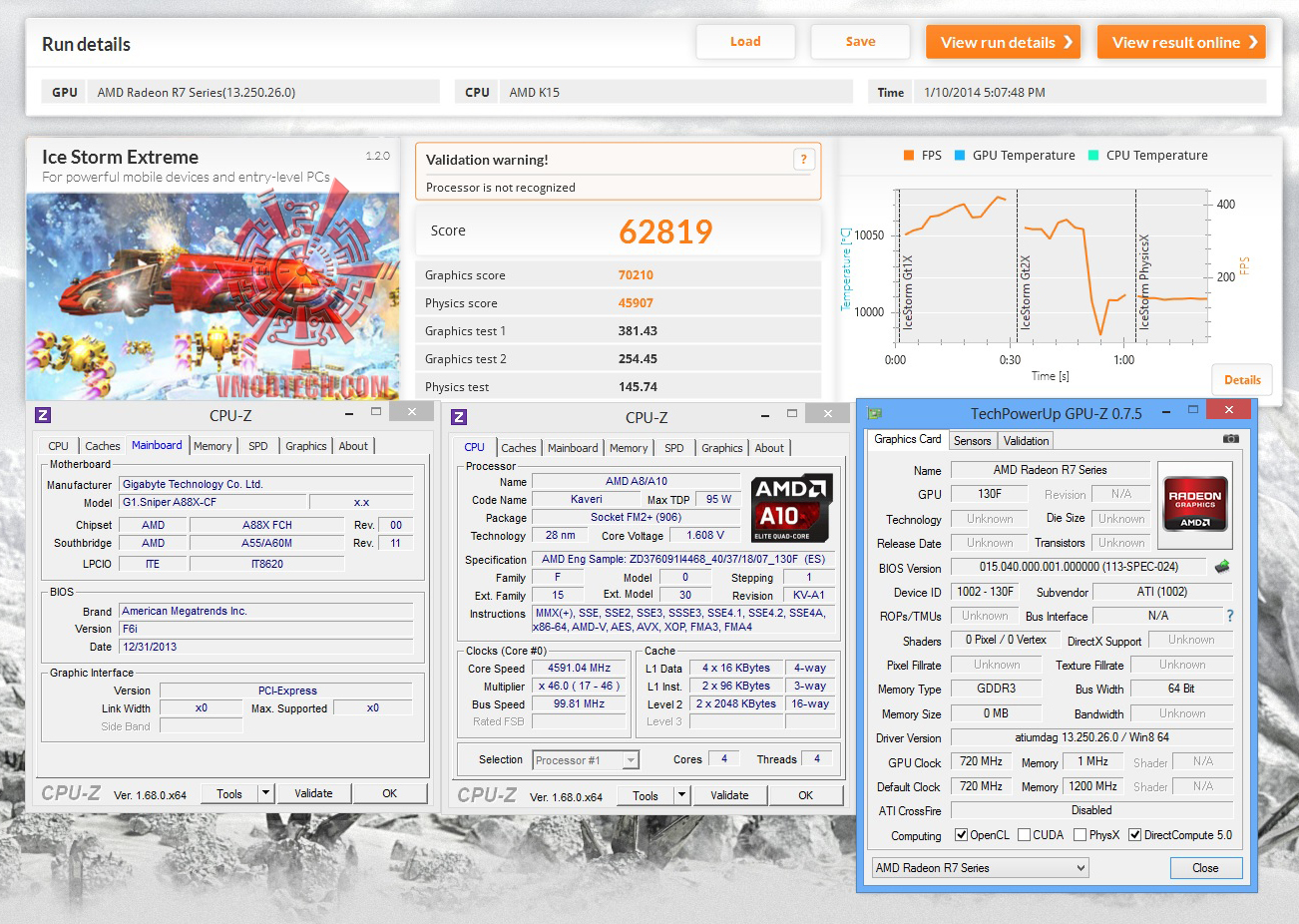Click the Core Voltage value 1.608 V
Screen dimensions: 1299x924
pyautogui.click(x=705, y=535)
